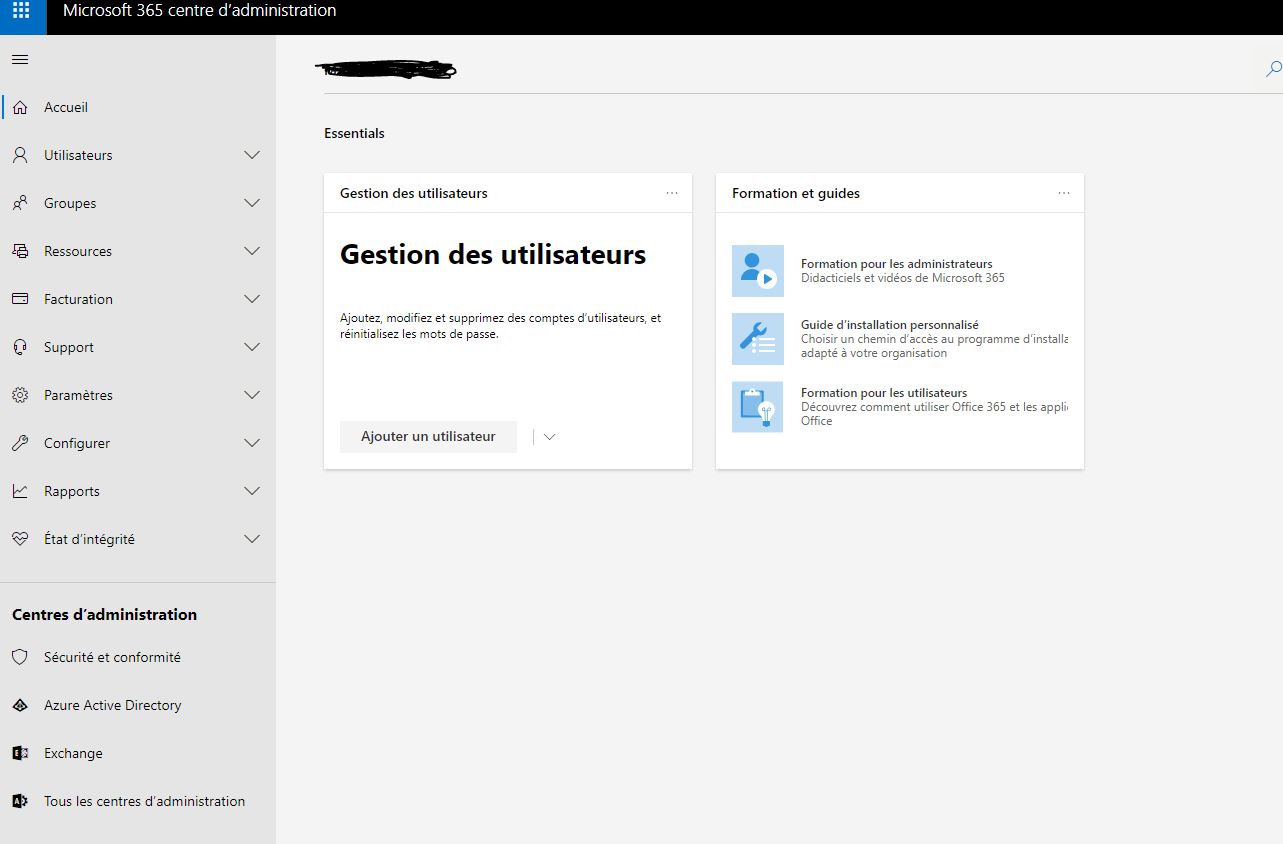This screenshot has width=1283, height=844.
Task: Open Gestion des utilisateurs card options ellipsis
Action: (672, 193)
